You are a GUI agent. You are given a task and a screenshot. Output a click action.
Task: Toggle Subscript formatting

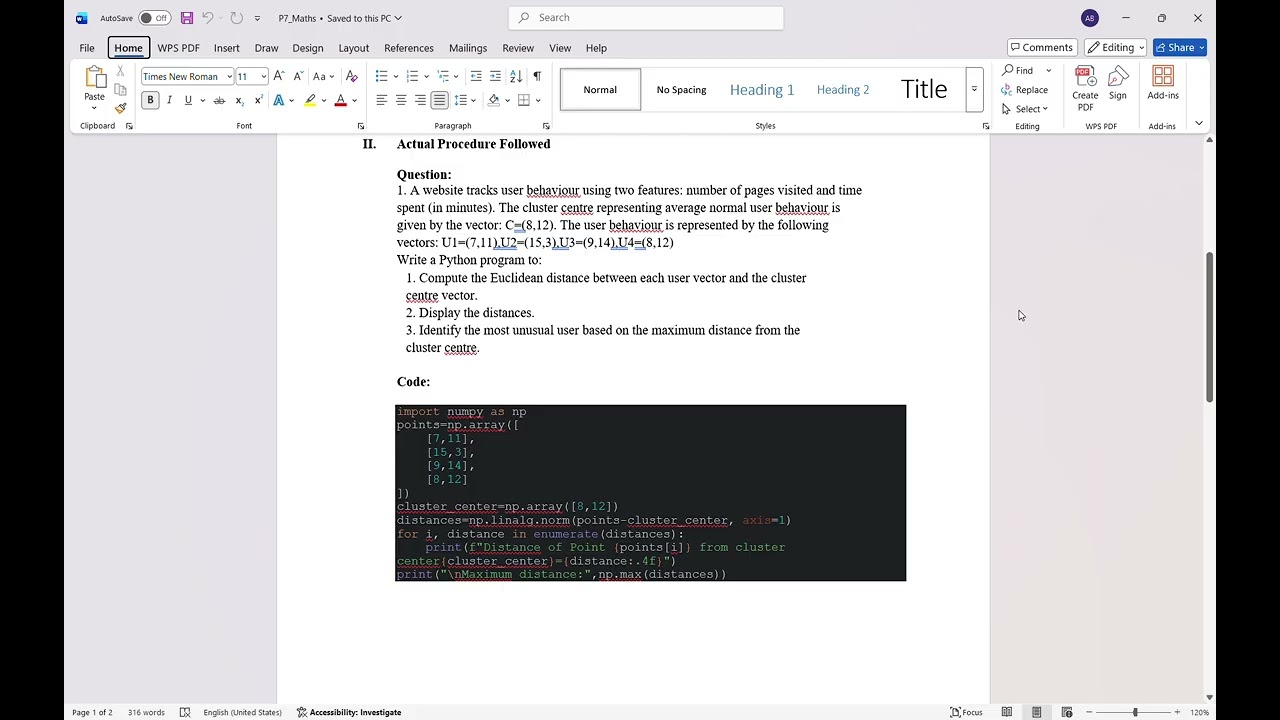[x=239, y=100]
